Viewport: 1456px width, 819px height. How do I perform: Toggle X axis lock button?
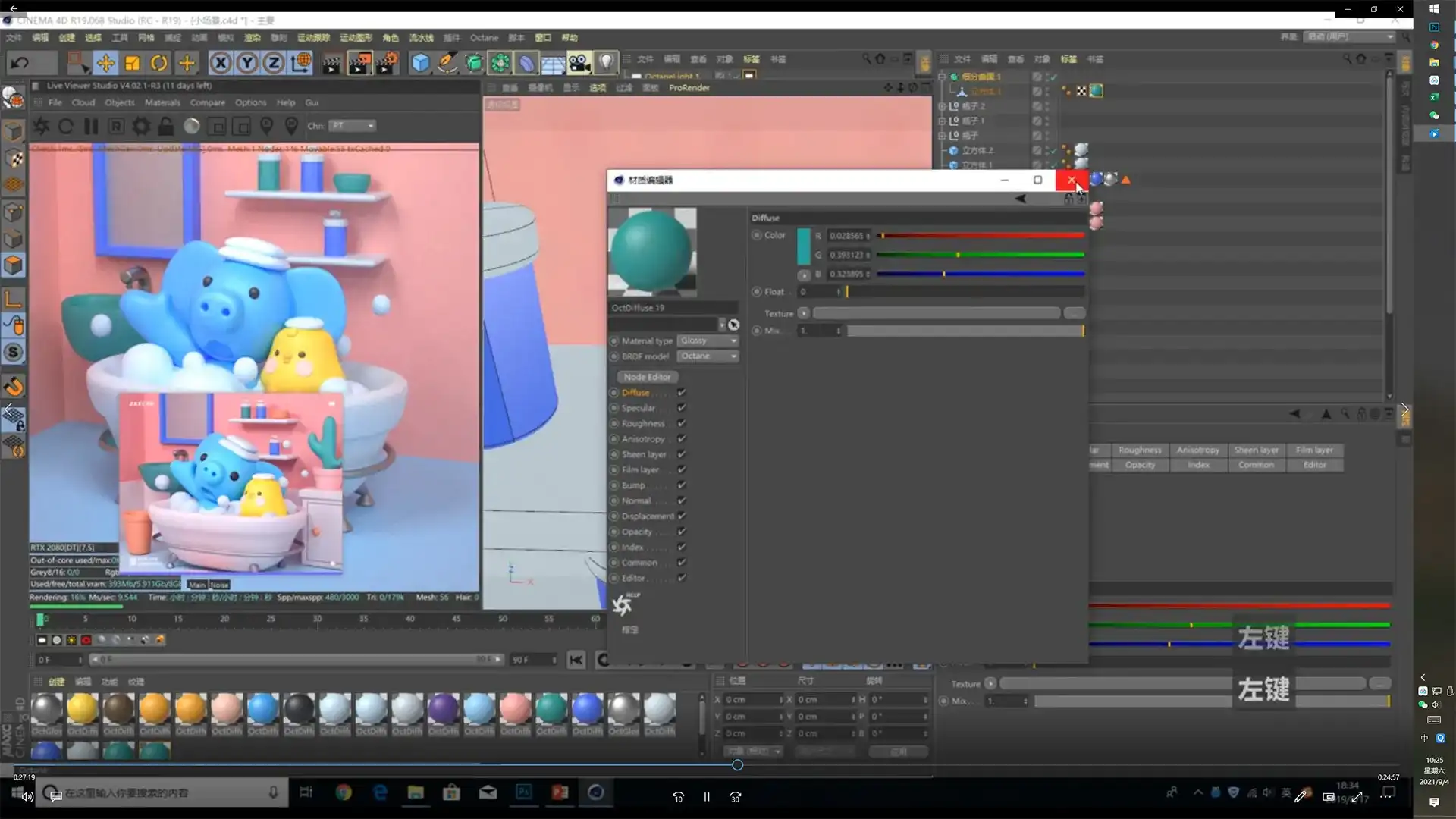pyautogui.click(x=220, y=63)
